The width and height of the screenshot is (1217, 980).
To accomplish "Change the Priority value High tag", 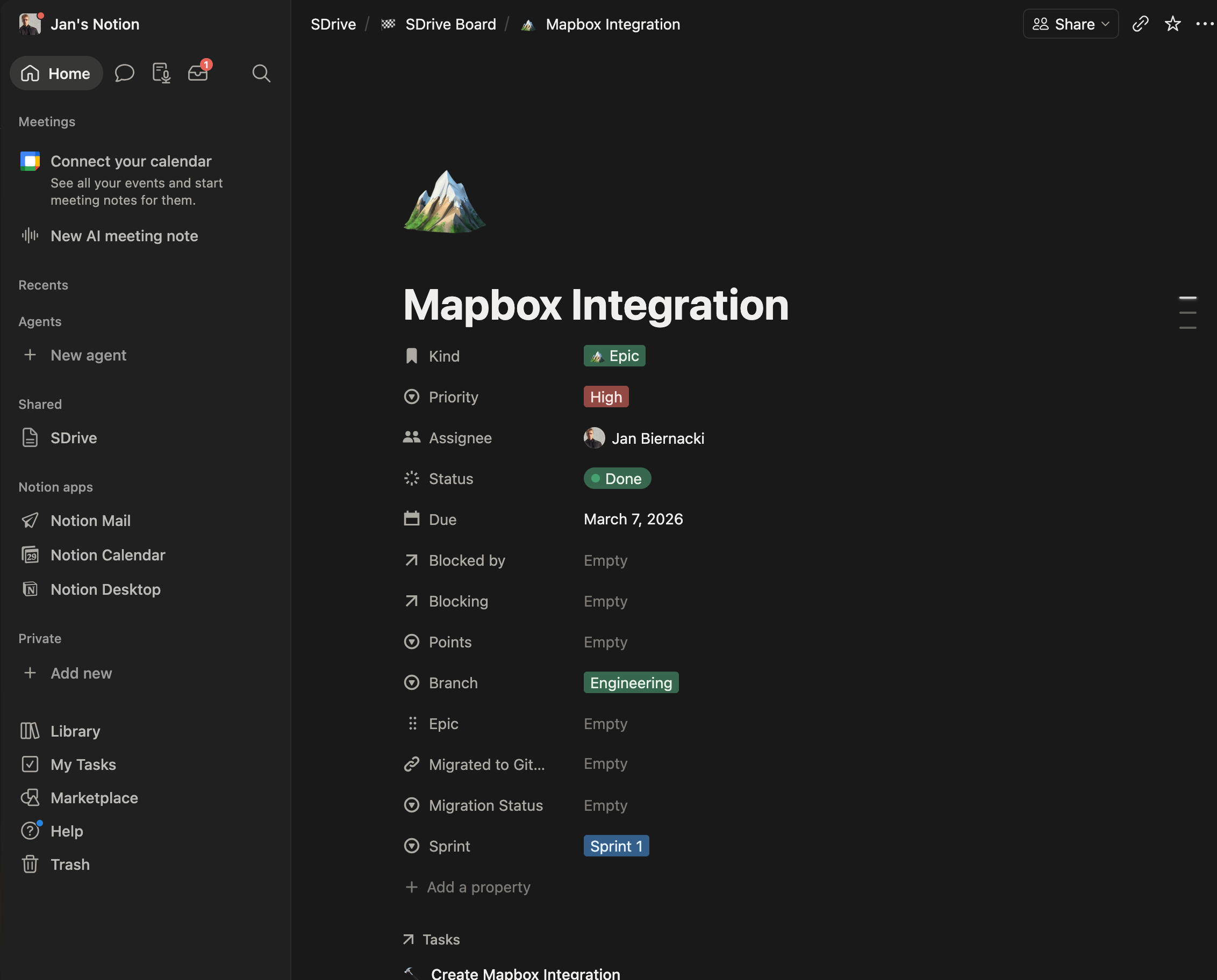I will [x=606, y=397].
